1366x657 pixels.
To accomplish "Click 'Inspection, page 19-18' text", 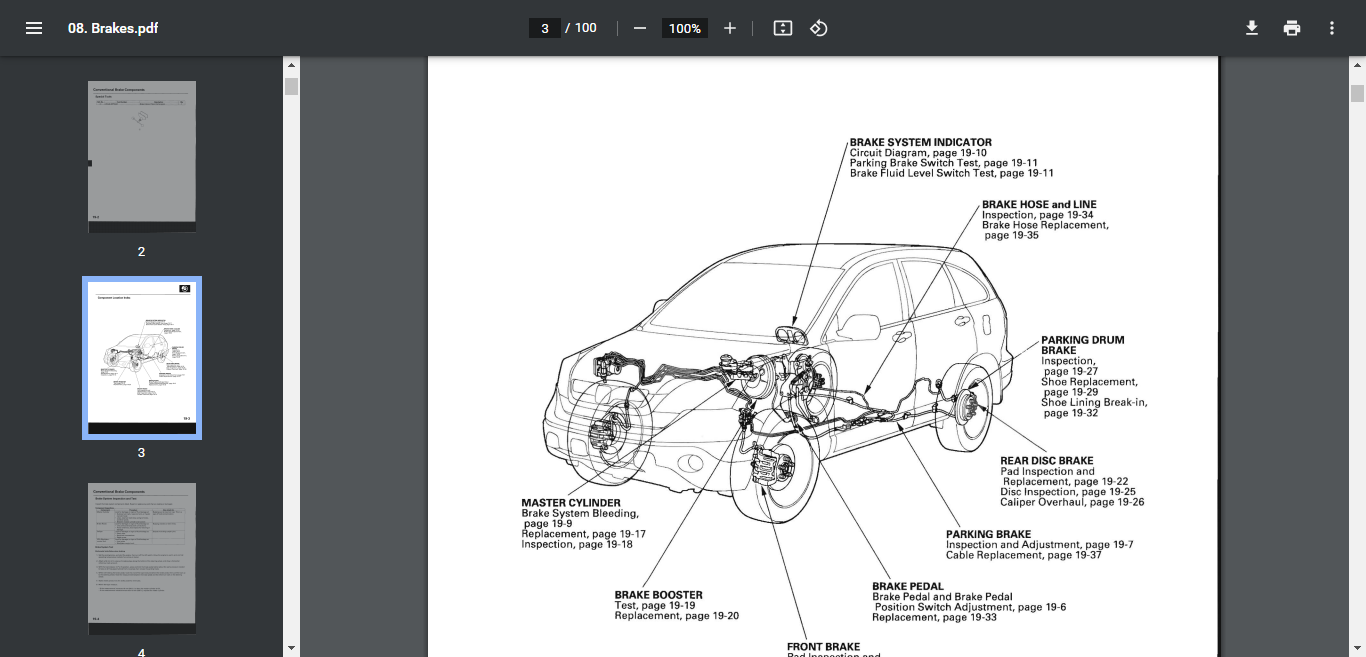I will (577, 544).
